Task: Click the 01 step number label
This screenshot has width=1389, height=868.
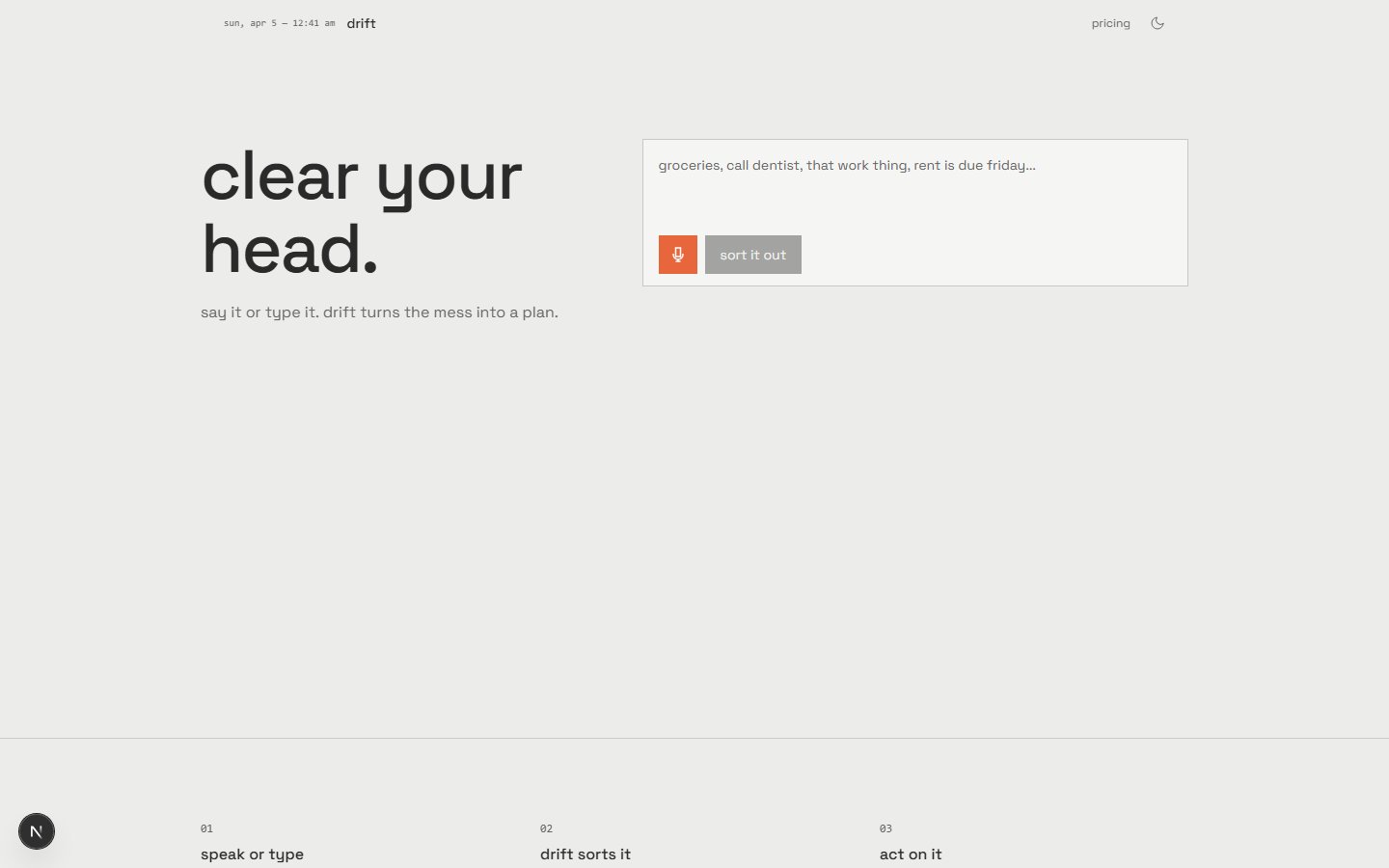Action: [x=206, y=828]
